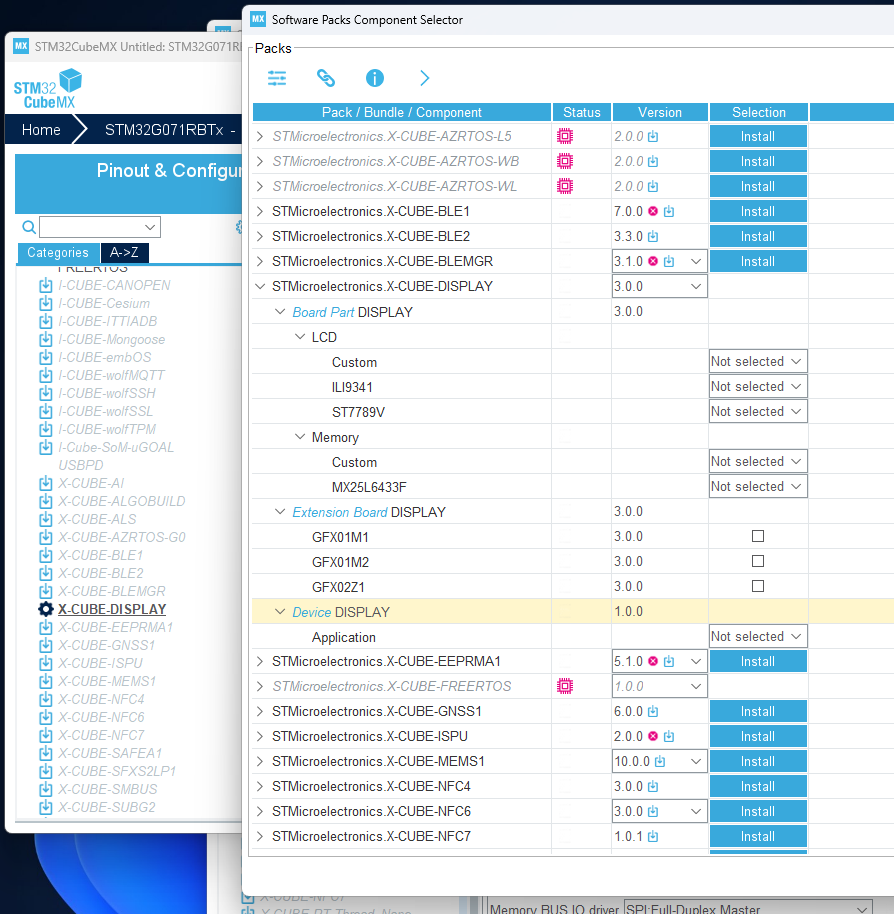Open the X-CUBE-DISPLAY version dropdown

pos(660,286)
